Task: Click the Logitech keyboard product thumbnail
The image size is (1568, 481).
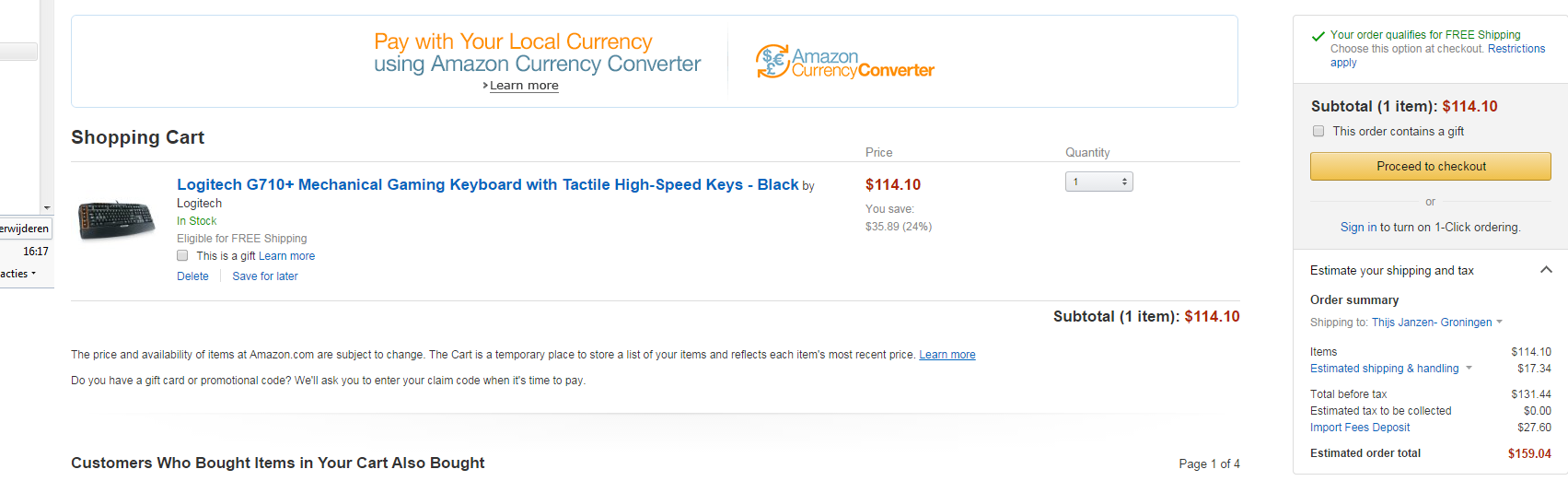Action: click(117, 220)
